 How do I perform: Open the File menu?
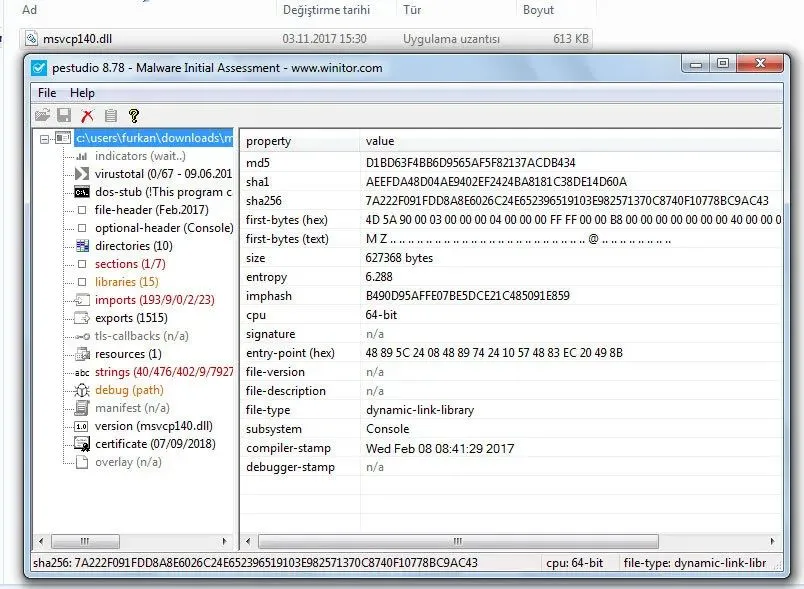click(47, 93)
